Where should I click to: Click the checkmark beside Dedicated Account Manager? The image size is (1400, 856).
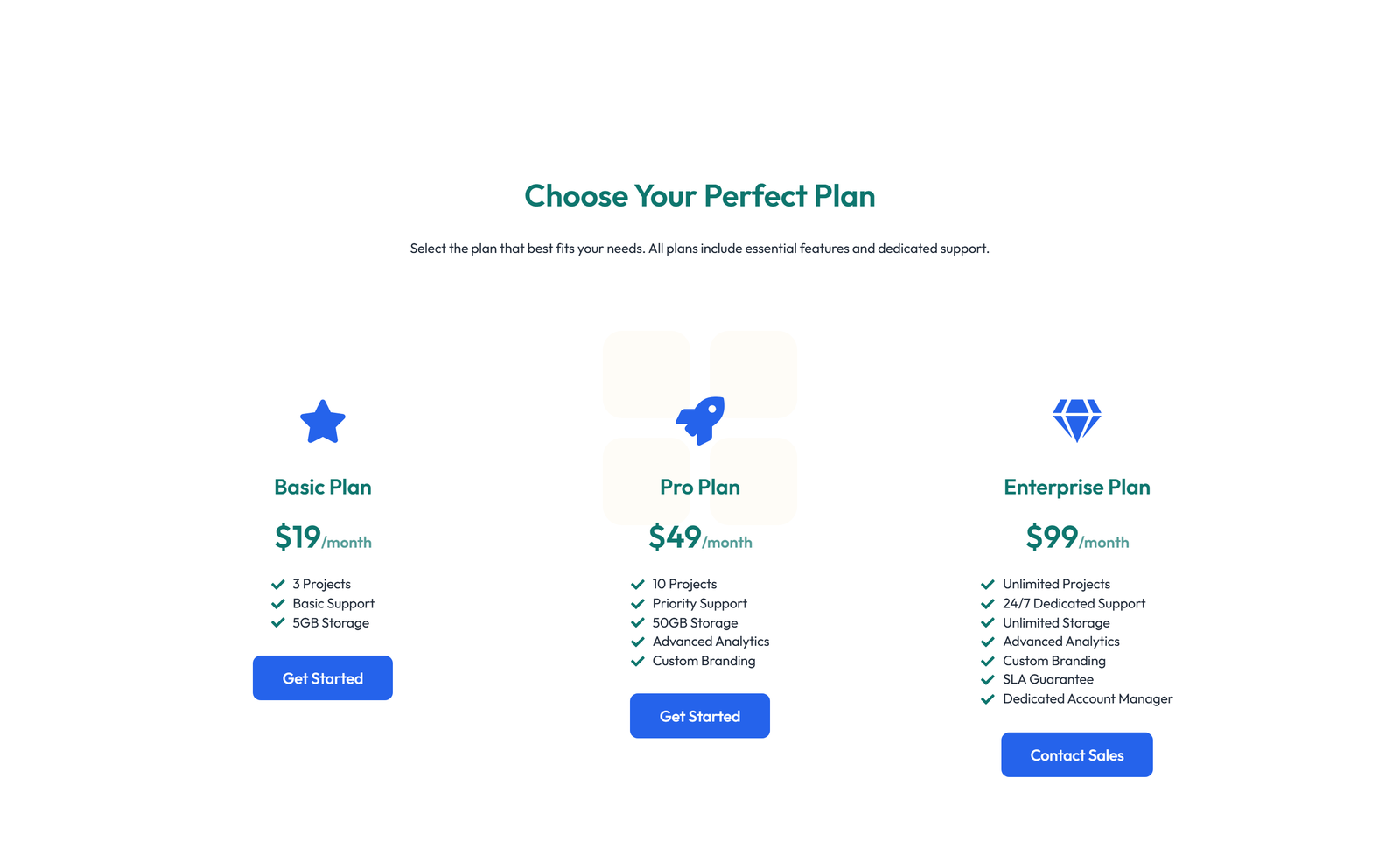point(986,699)
